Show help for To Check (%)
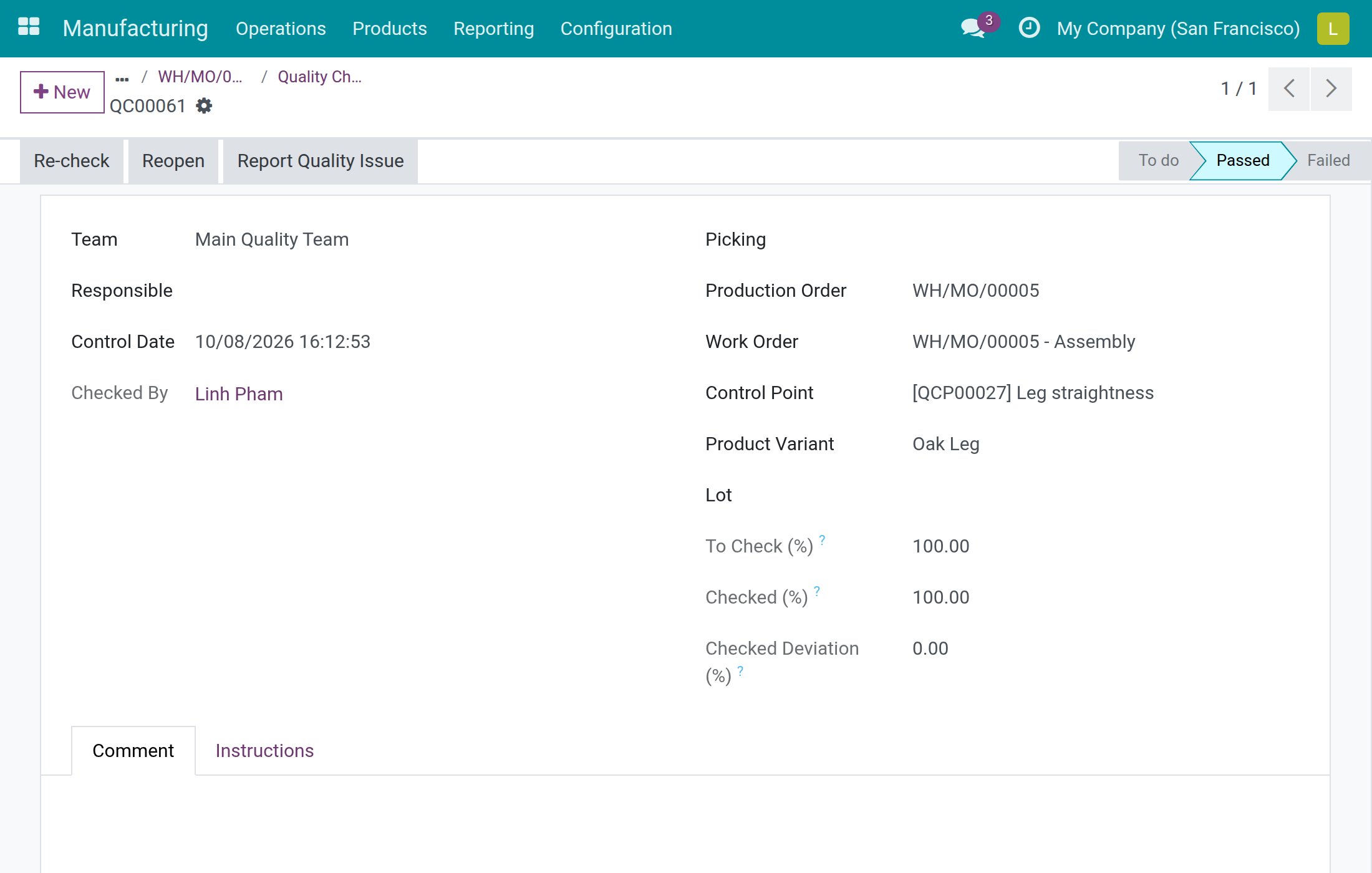1372x873 pixels. [x=822, y=539]
